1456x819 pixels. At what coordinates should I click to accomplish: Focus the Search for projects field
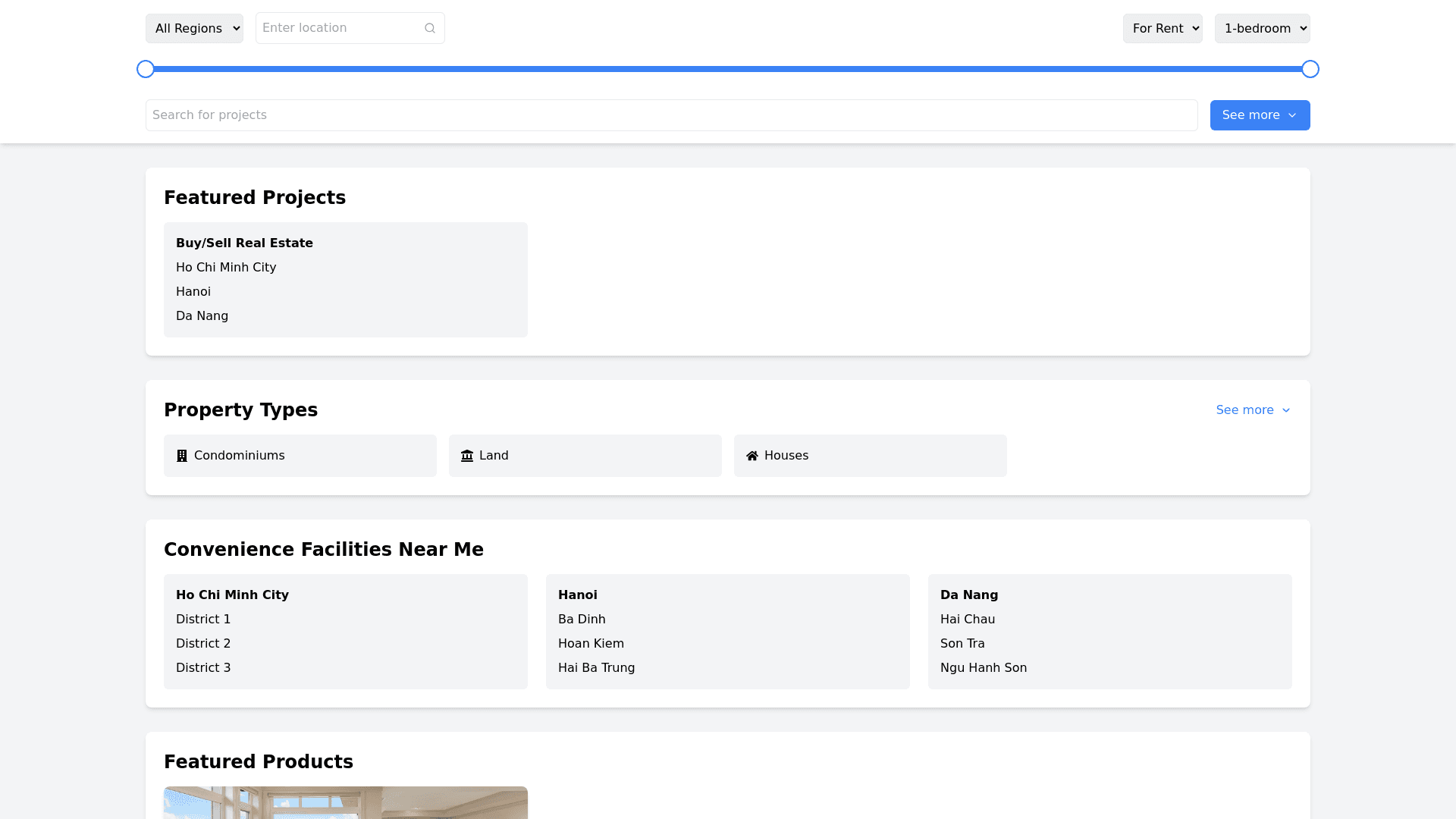pyautogui.click(x=671, y=115)
